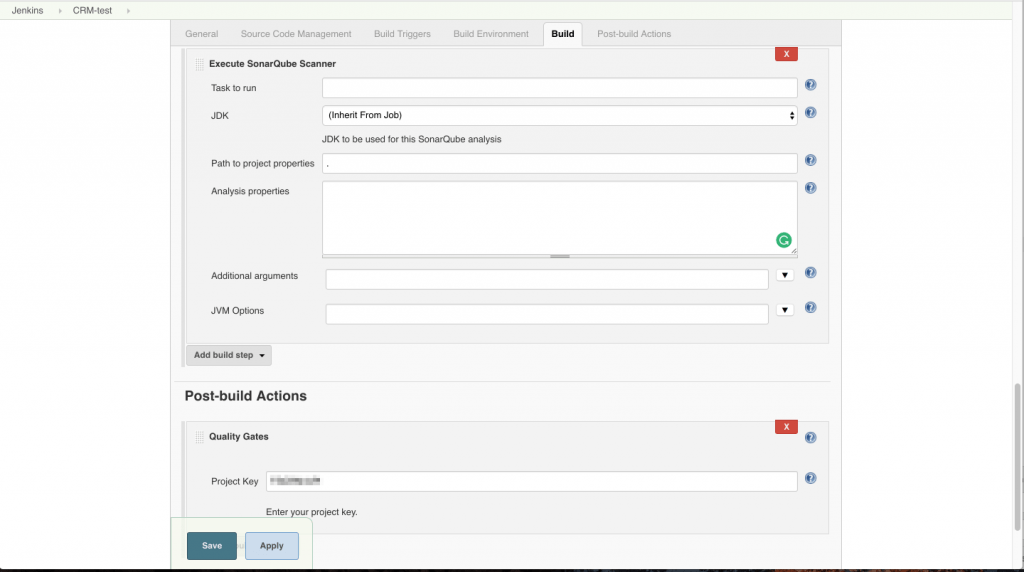The width and height of the screenshot is (1024, 572).
Task: Open help for JVM Options
Action: coord(810,308)
